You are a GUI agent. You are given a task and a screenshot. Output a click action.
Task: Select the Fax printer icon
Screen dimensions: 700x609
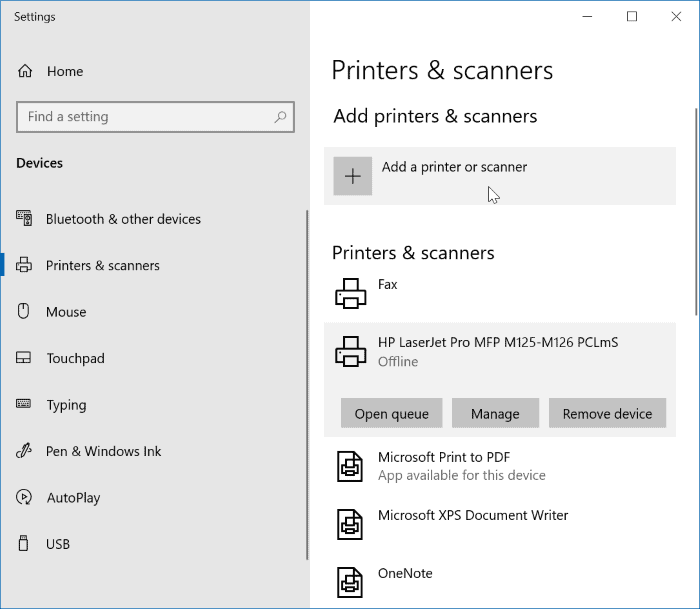coord(350,292)
